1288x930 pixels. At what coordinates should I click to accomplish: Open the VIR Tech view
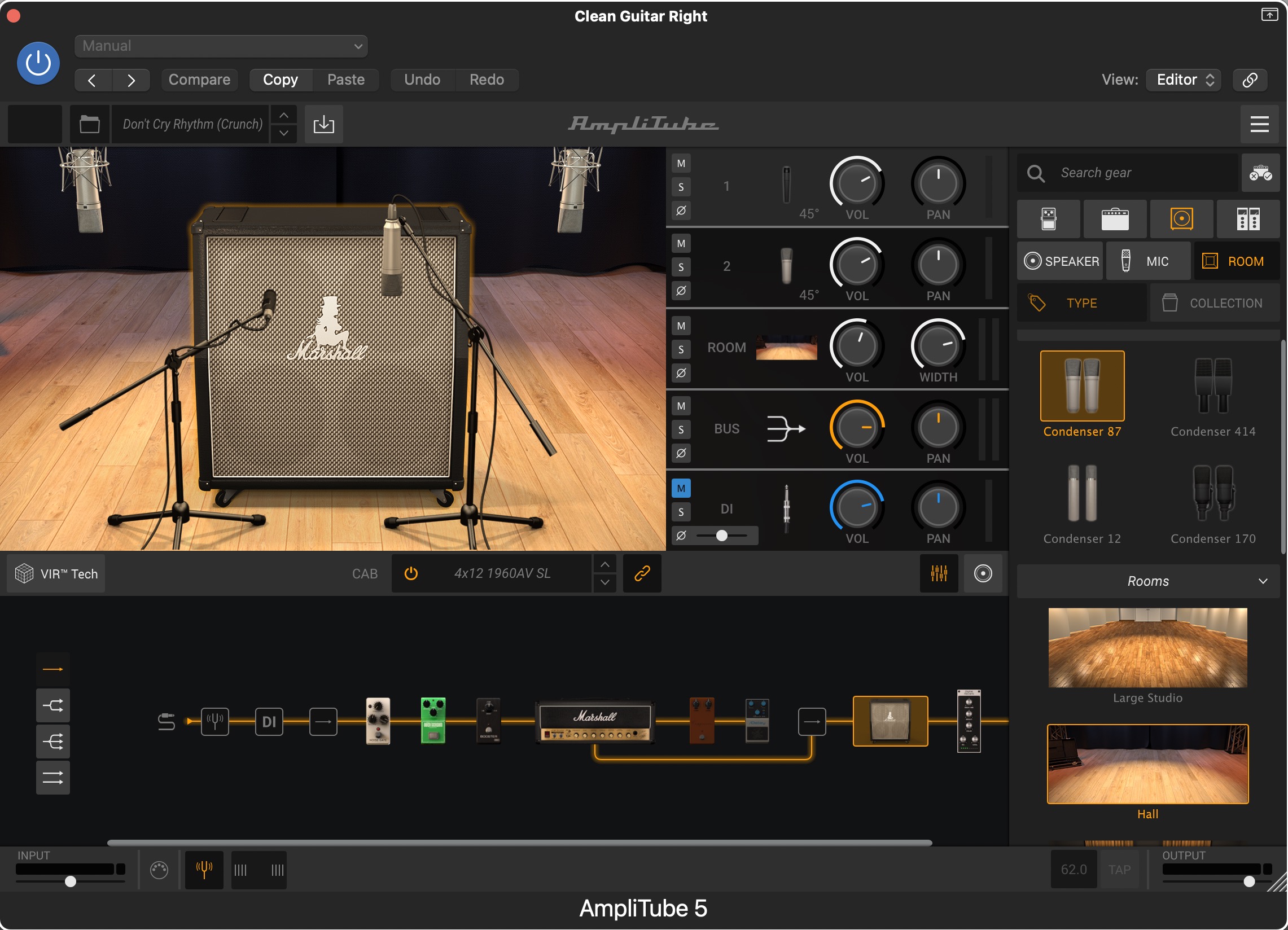click(56, 574)
